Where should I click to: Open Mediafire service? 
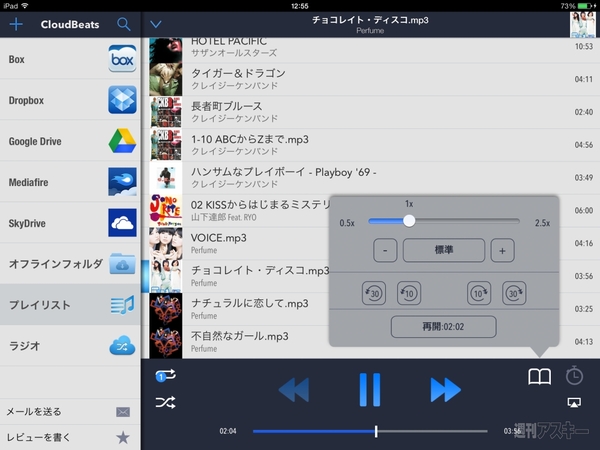coord(70,182)
